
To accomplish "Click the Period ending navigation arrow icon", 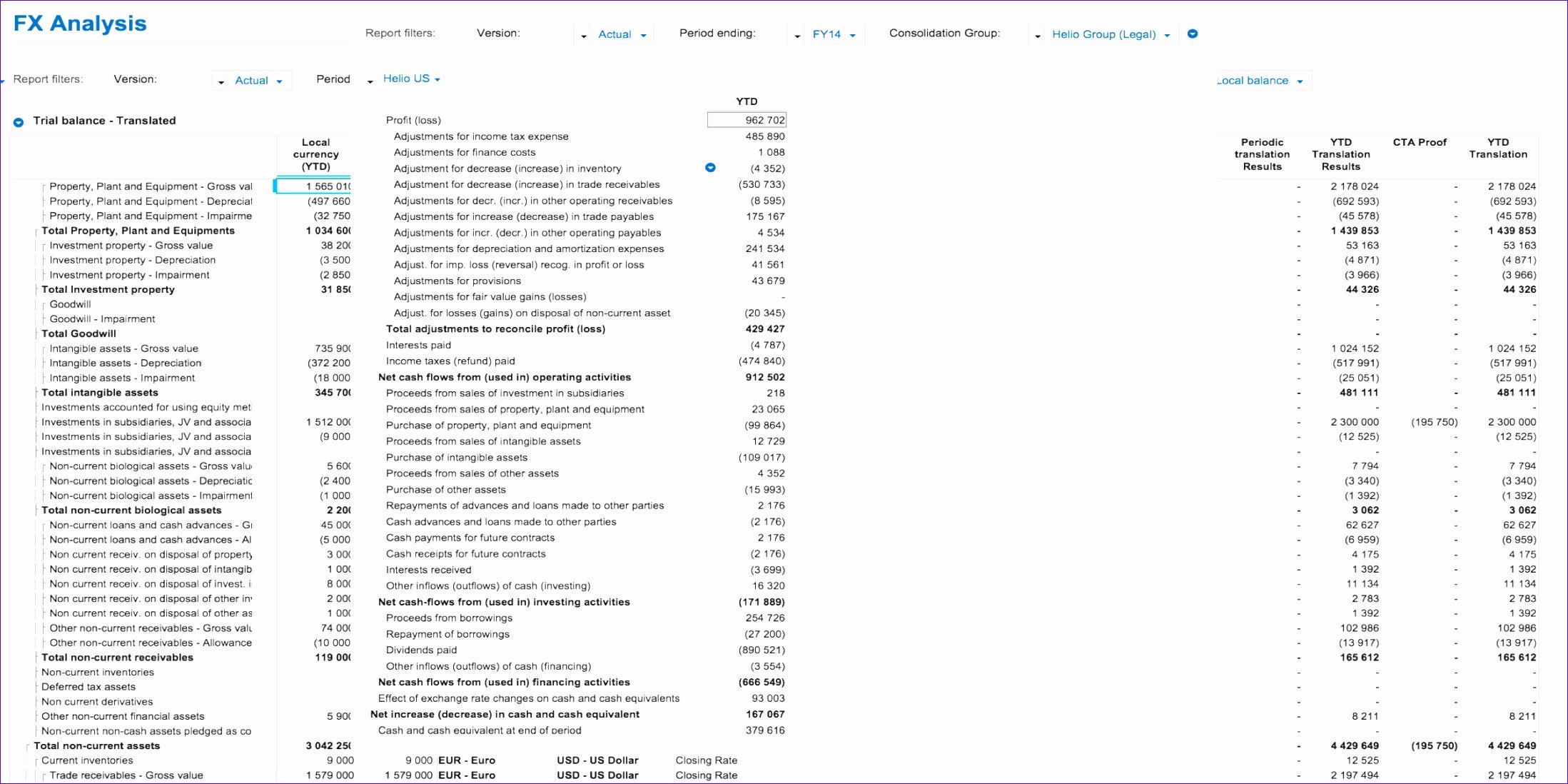I will [797, 34].
